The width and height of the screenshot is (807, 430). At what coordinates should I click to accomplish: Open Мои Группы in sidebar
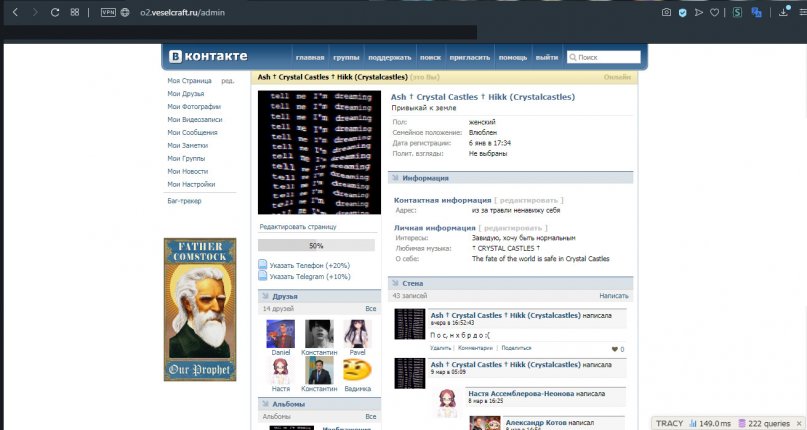click(186, 158)
